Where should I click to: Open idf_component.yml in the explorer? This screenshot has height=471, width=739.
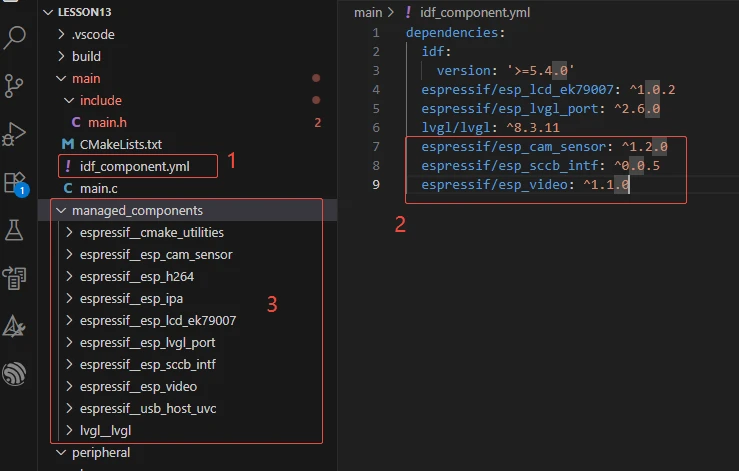click(x=134, y=166)
